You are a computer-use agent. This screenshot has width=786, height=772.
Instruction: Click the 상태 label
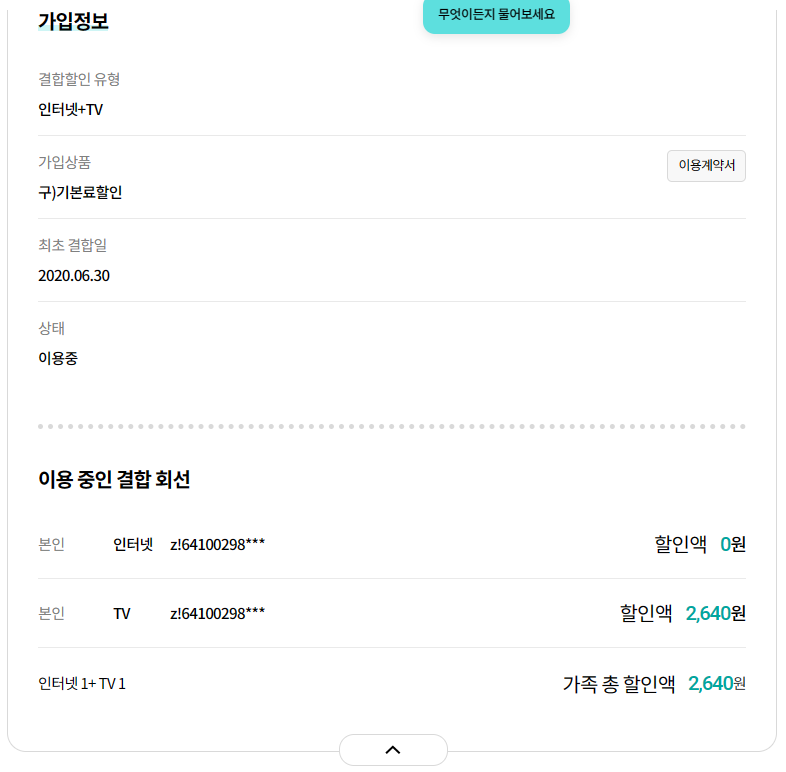51,328
